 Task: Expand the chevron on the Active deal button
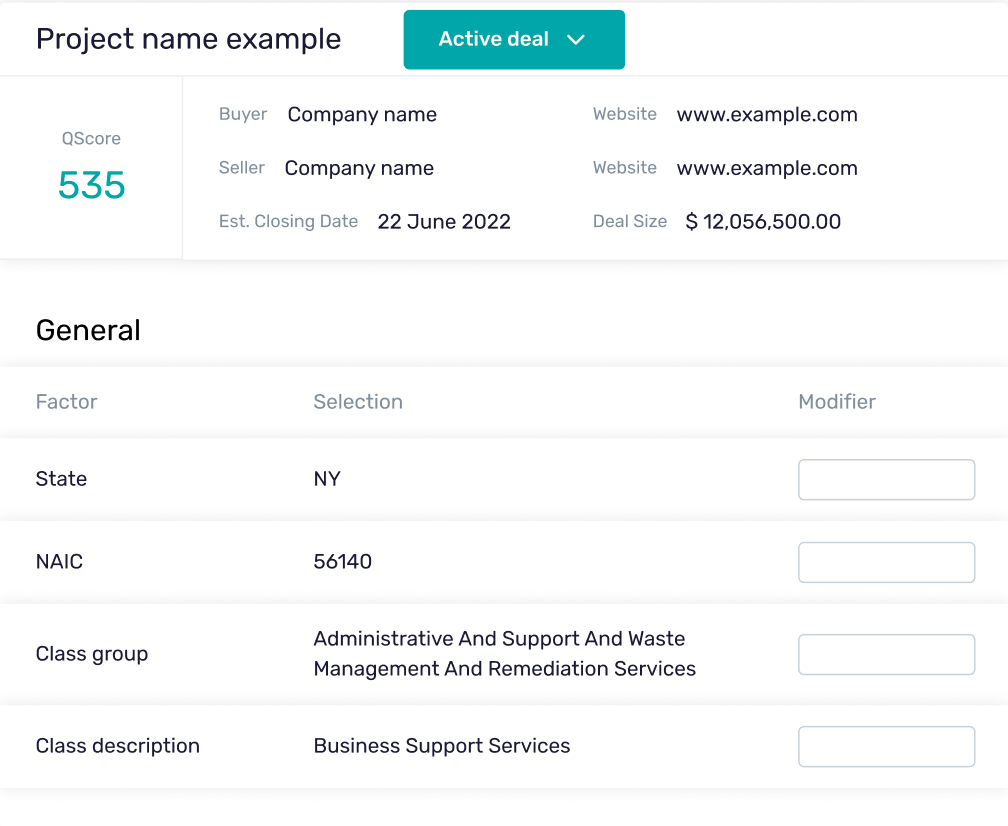click(576, 40)
